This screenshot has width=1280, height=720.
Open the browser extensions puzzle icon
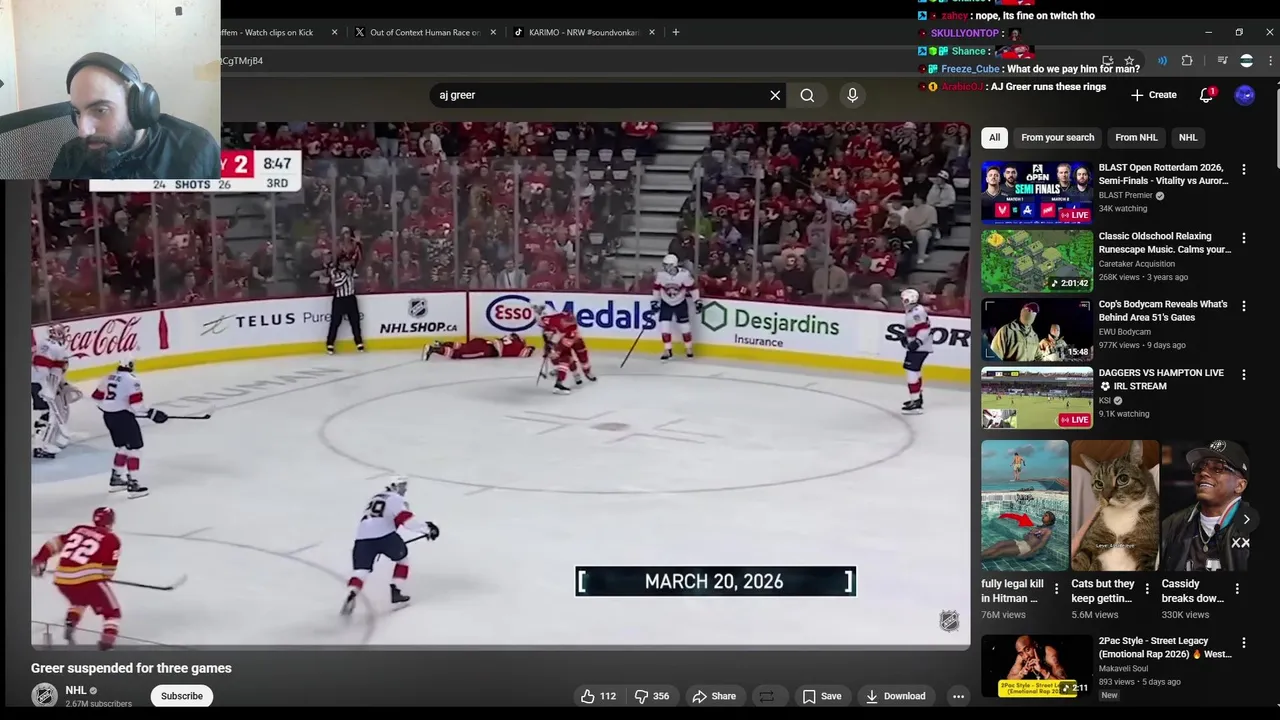pos(1187,61)
